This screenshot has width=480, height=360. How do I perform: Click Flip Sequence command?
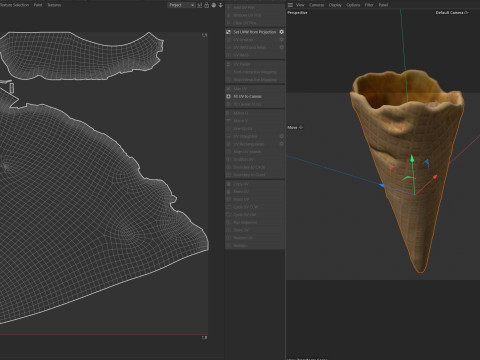coord(245,222)
